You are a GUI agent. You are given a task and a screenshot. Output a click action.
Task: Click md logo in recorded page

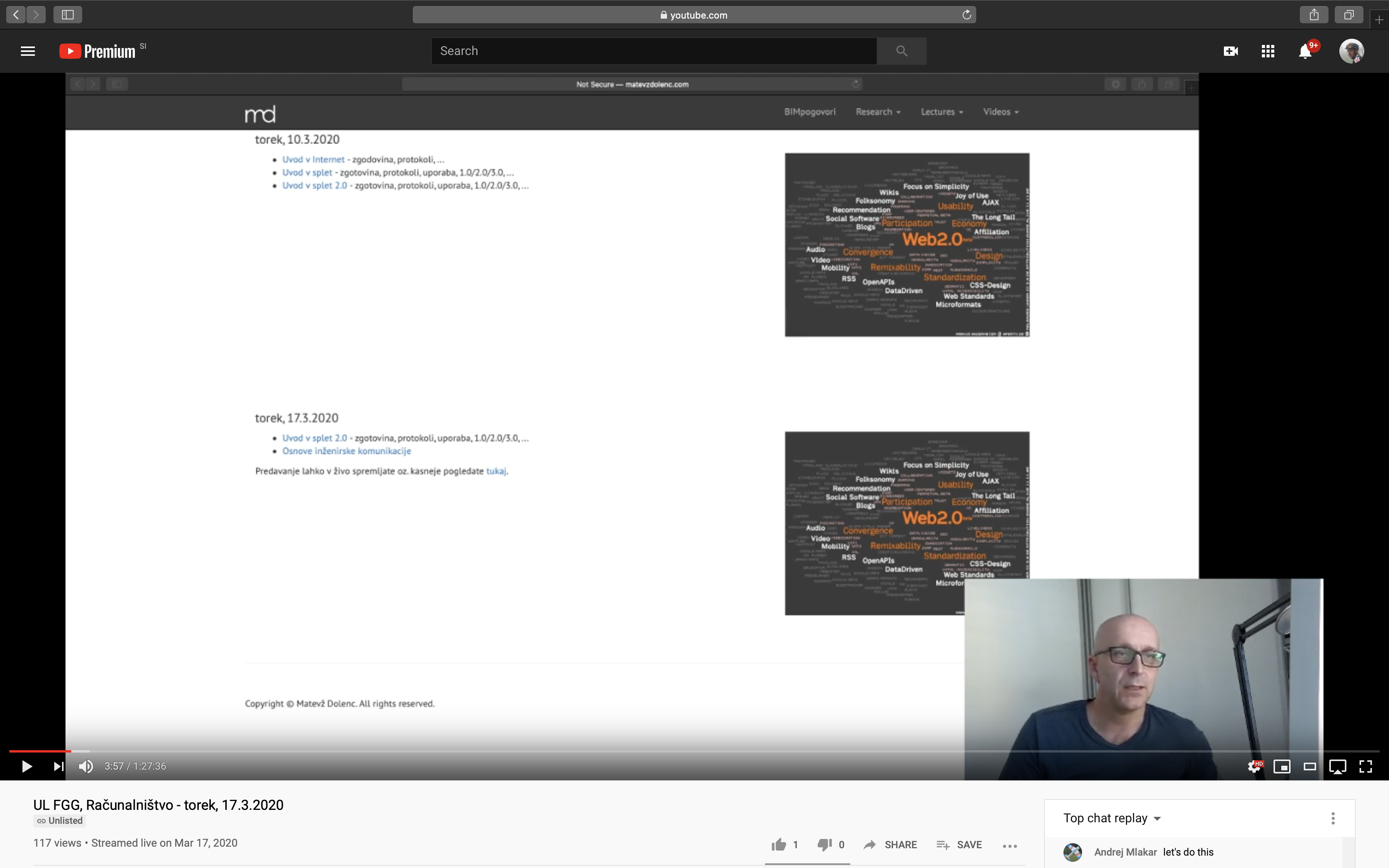tap(260, 114)
